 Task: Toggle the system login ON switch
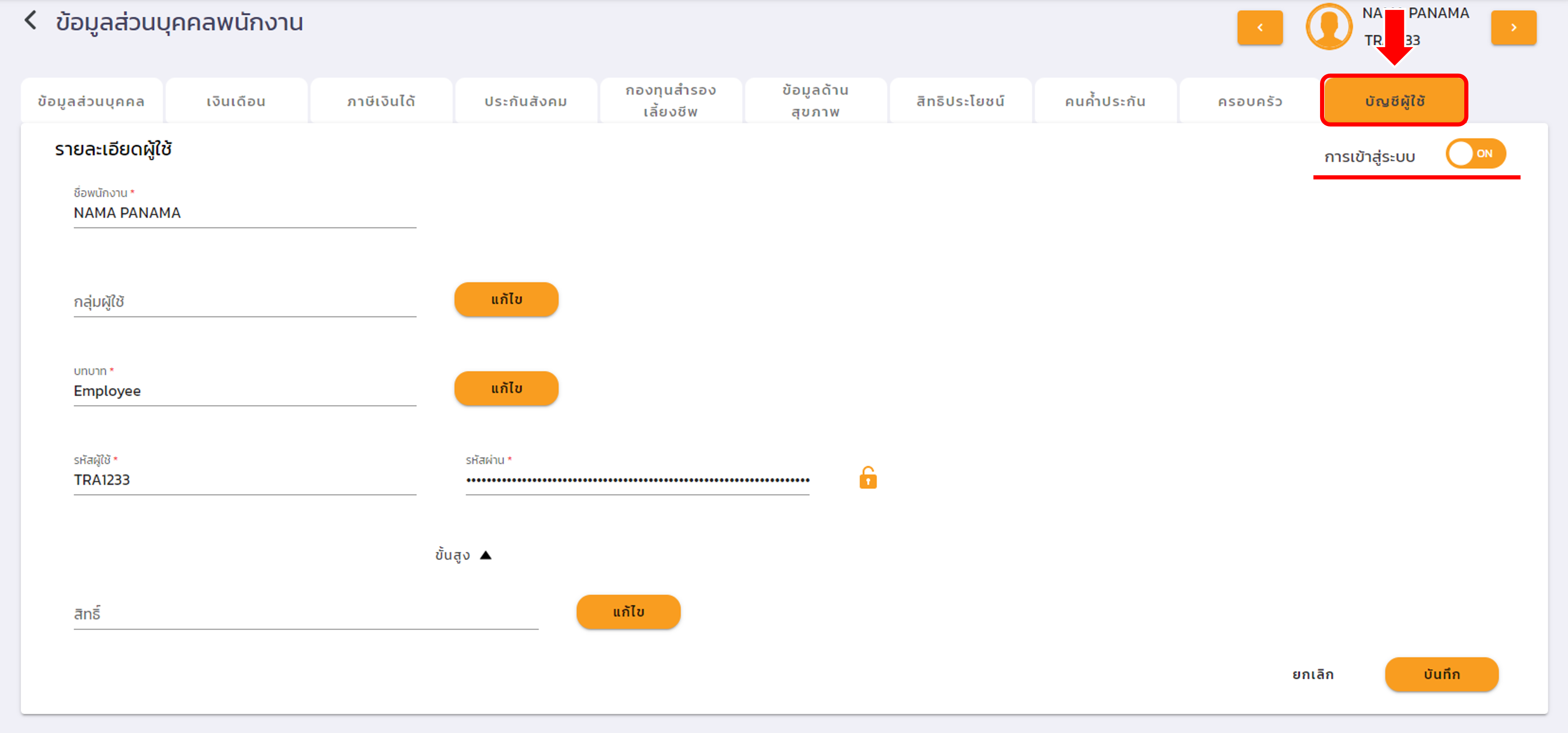pyautogui.click(x=1475, y=153)
